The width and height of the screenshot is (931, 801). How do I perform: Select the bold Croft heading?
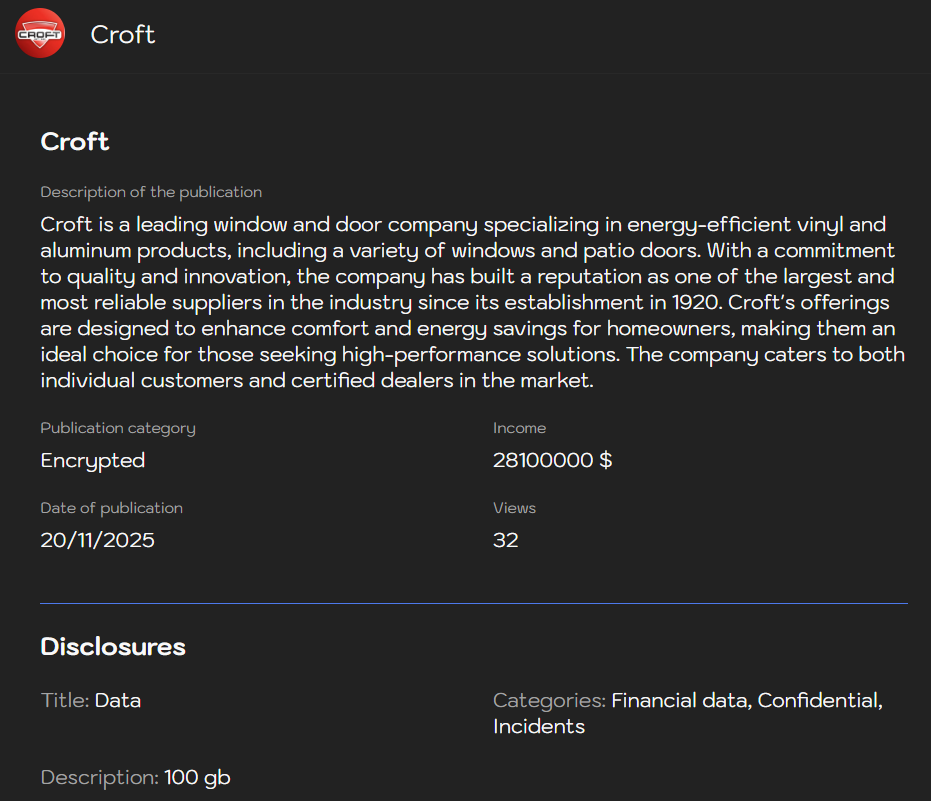[75, 141]
